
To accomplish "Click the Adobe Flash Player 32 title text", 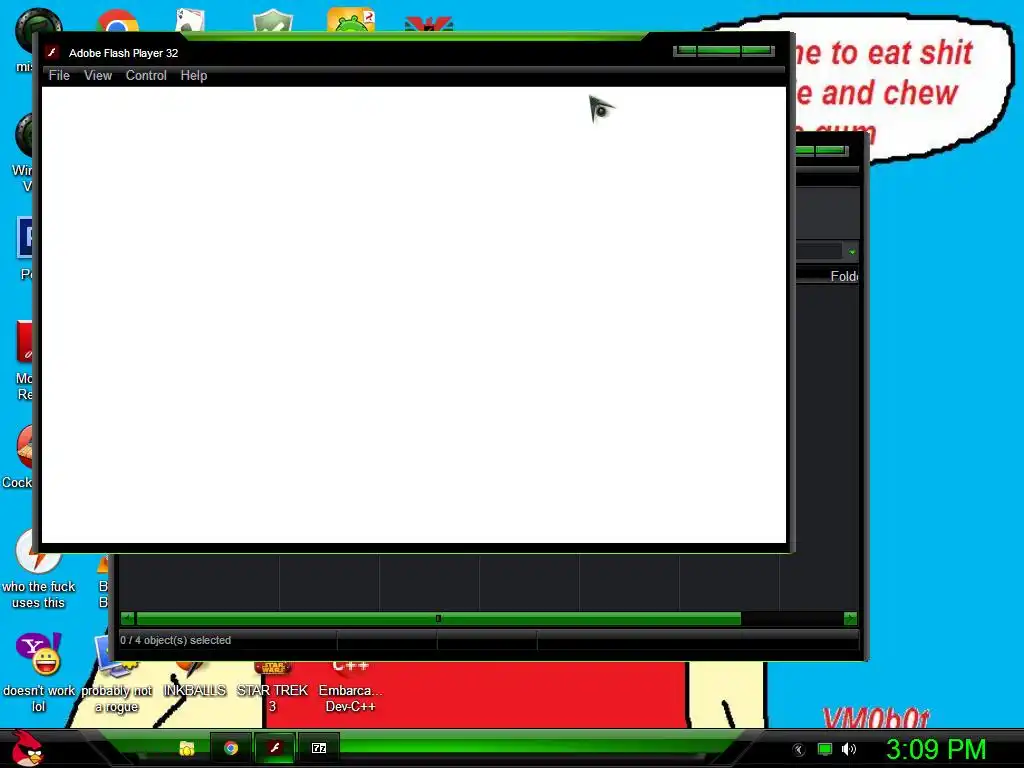I will (x=123, y=53).
